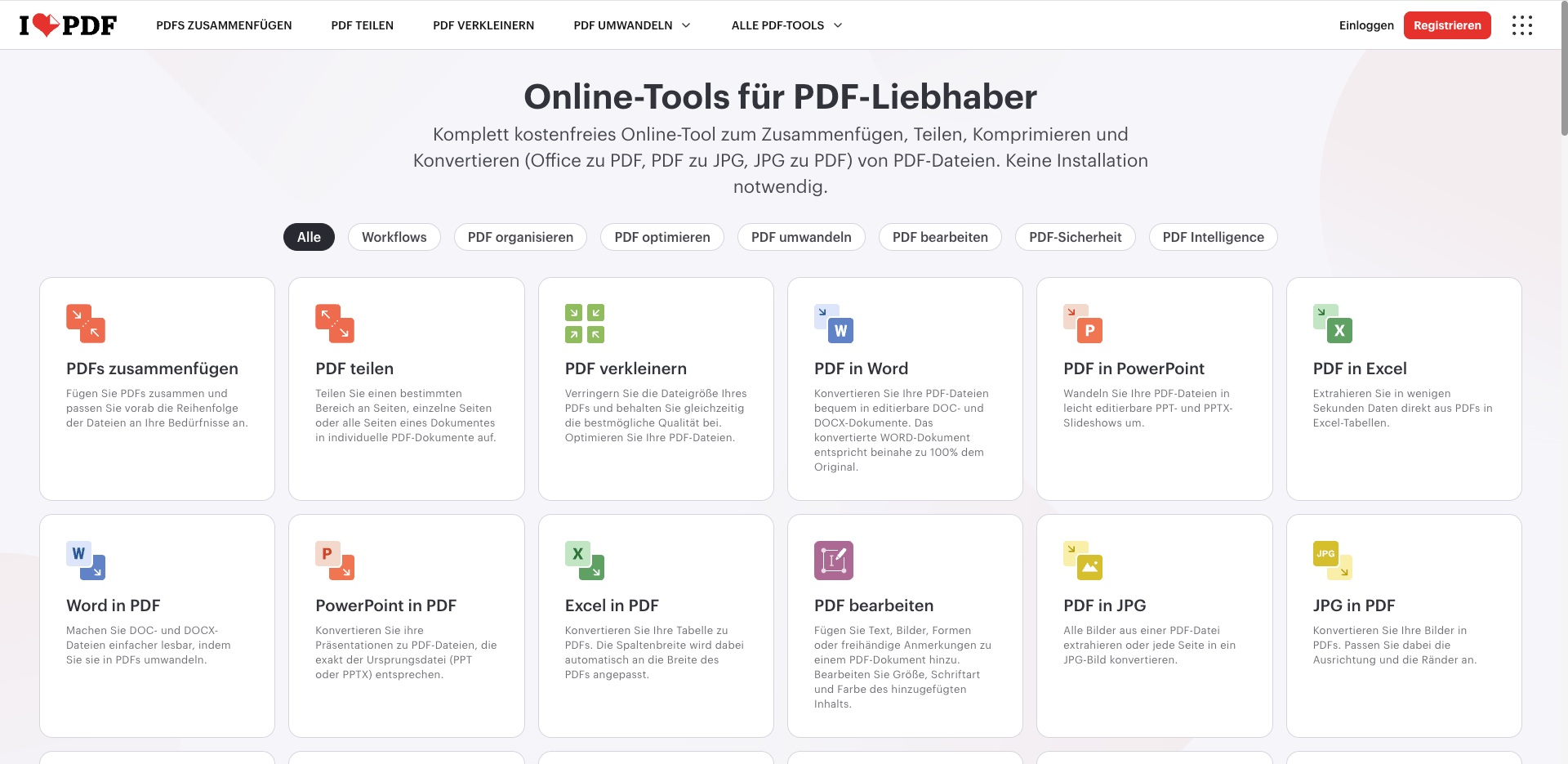Click the page's vertical scrollbar thumb
1568x764 pixels.
[1564, 69]
